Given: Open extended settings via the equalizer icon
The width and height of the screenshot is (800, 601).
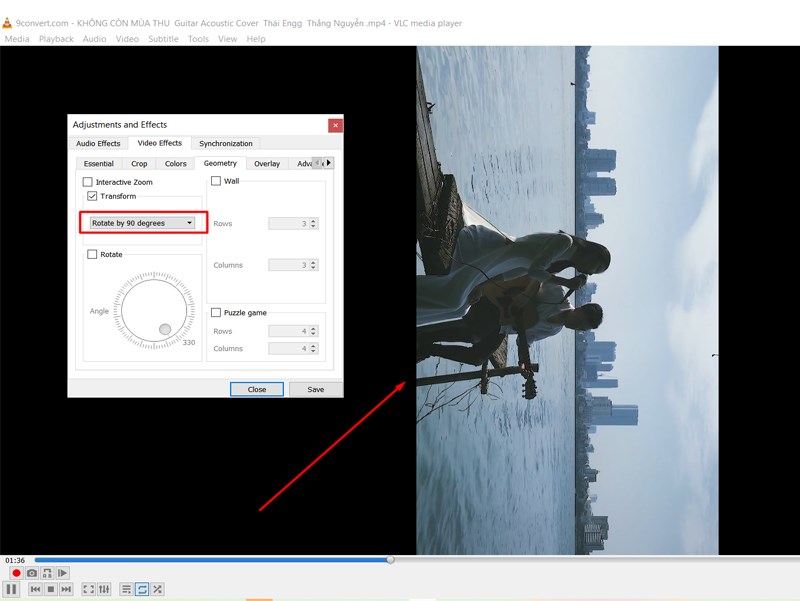Looking at the screenshot, I should pos(105,589).
